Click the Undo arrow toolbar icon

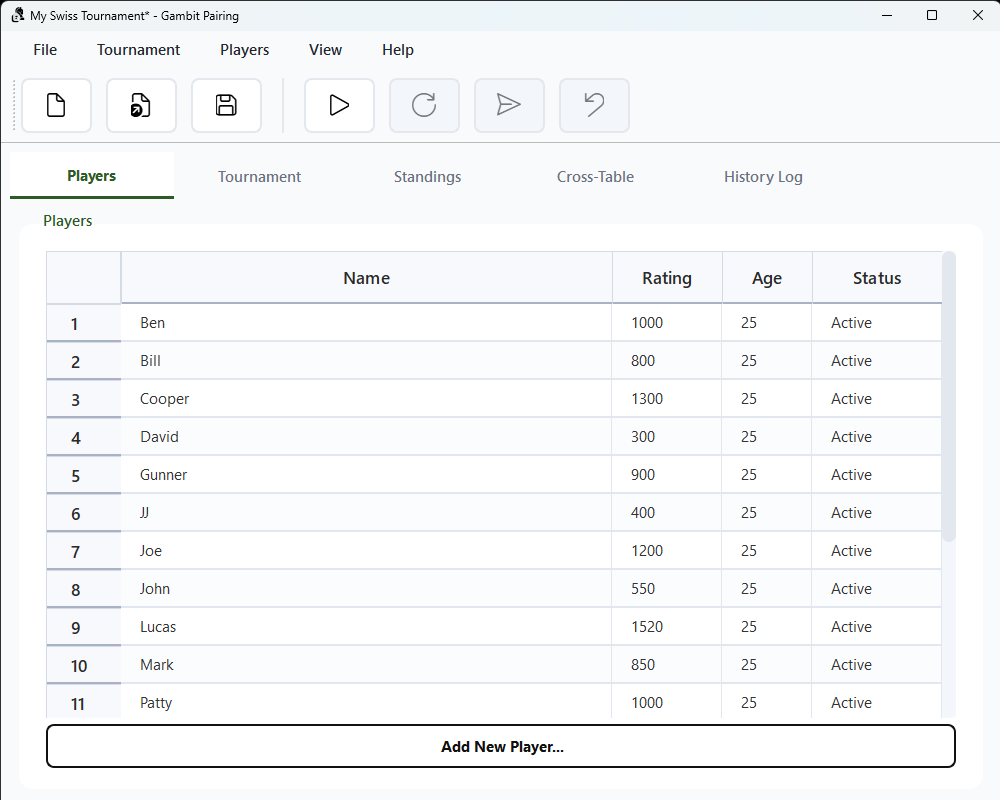click(594, 105)
